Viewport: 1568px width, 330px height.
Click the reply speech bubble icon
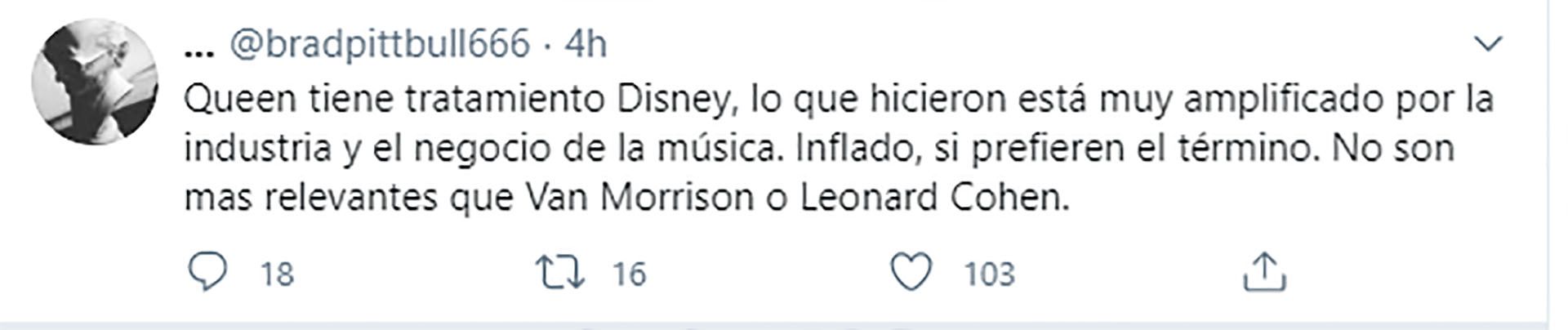pyautogui.click(x=207, y=273)
